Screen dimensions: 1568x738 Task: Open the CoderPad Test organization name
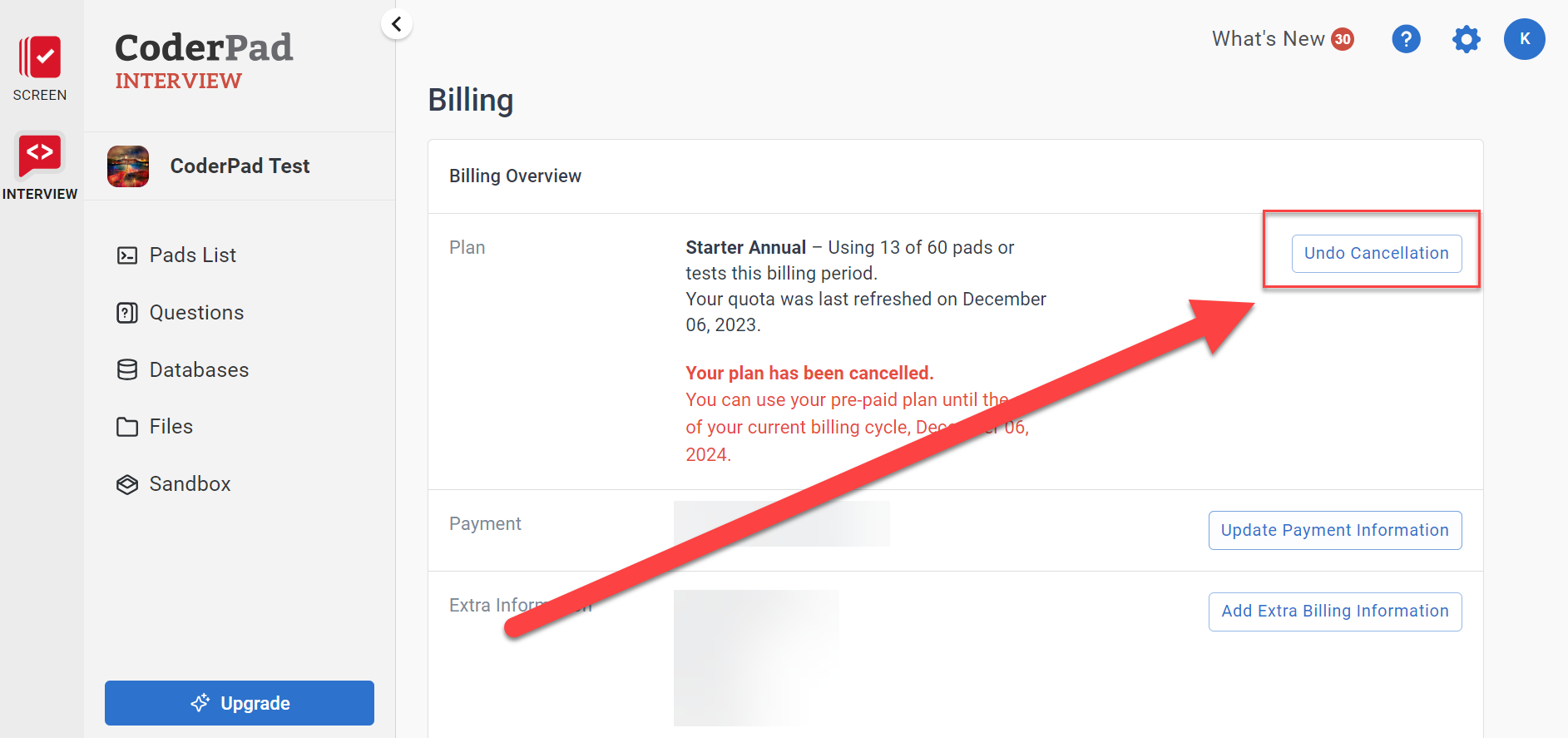240,166
